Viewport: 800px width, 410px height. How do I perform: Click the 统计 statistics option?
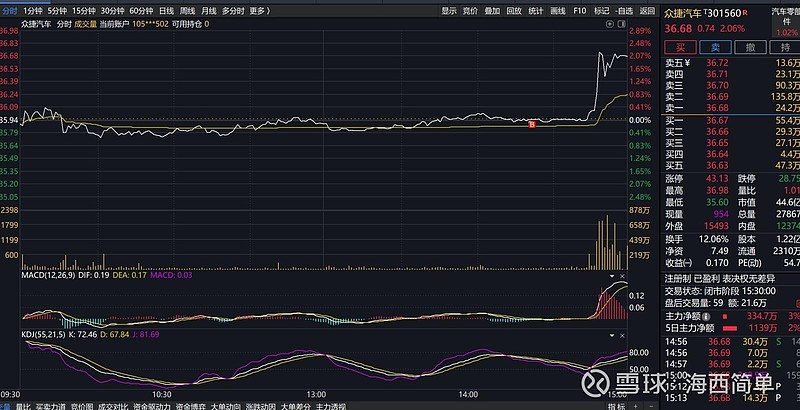[x=536, y=11]
